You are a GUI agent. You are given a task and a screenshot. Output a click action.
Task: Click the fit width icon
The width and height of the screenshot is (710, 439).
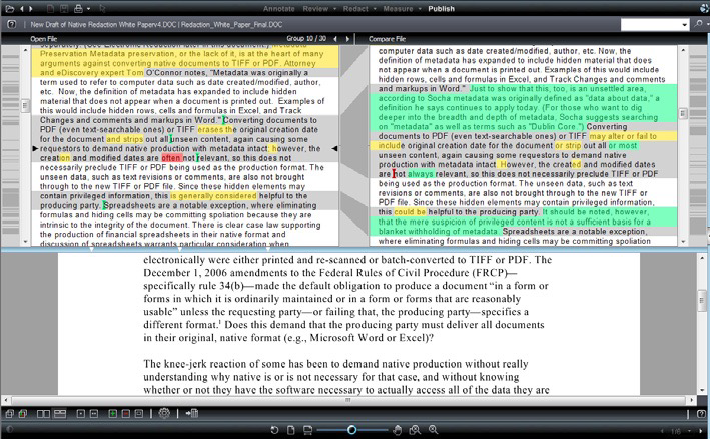pos(307,430)
